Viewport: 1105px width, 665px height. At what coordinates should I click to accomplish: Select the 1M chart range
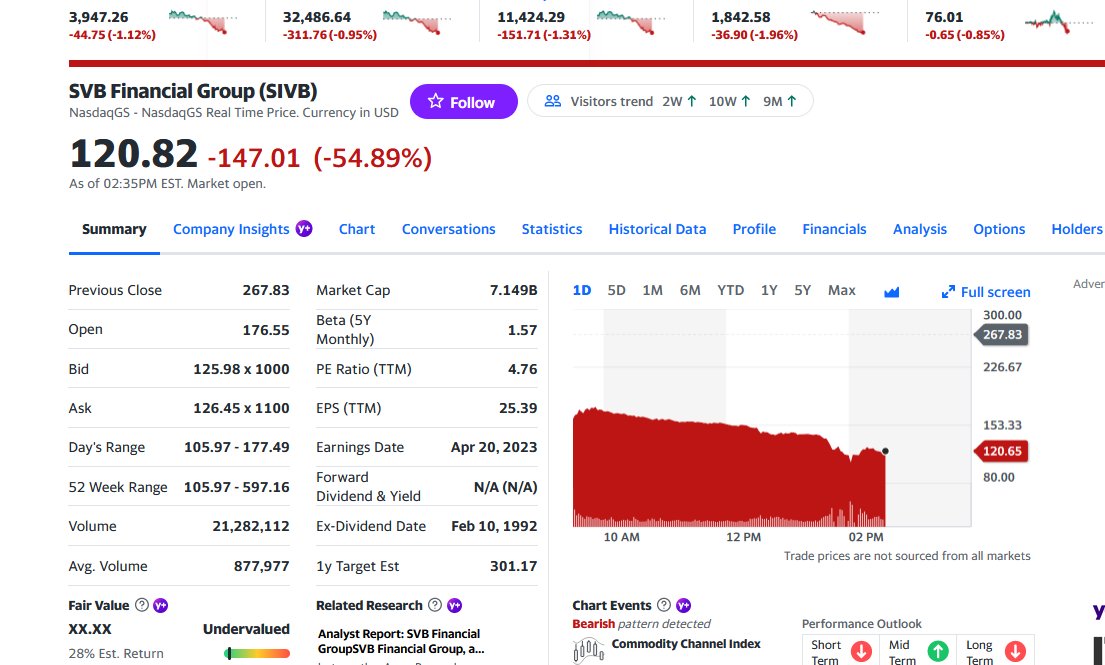[653, 290]
